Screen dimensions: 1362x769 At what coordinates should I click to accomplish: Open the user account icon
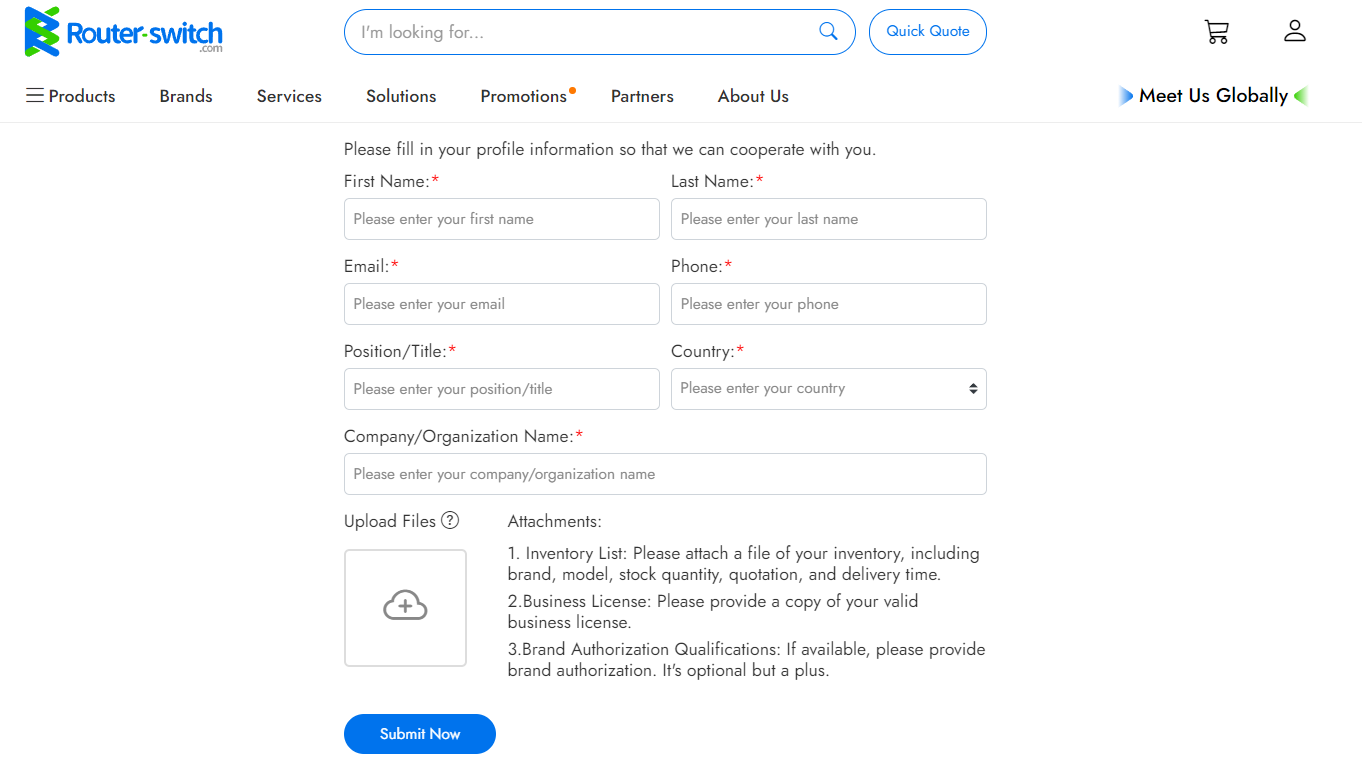pyautogui.click(x=1295, y=31)
